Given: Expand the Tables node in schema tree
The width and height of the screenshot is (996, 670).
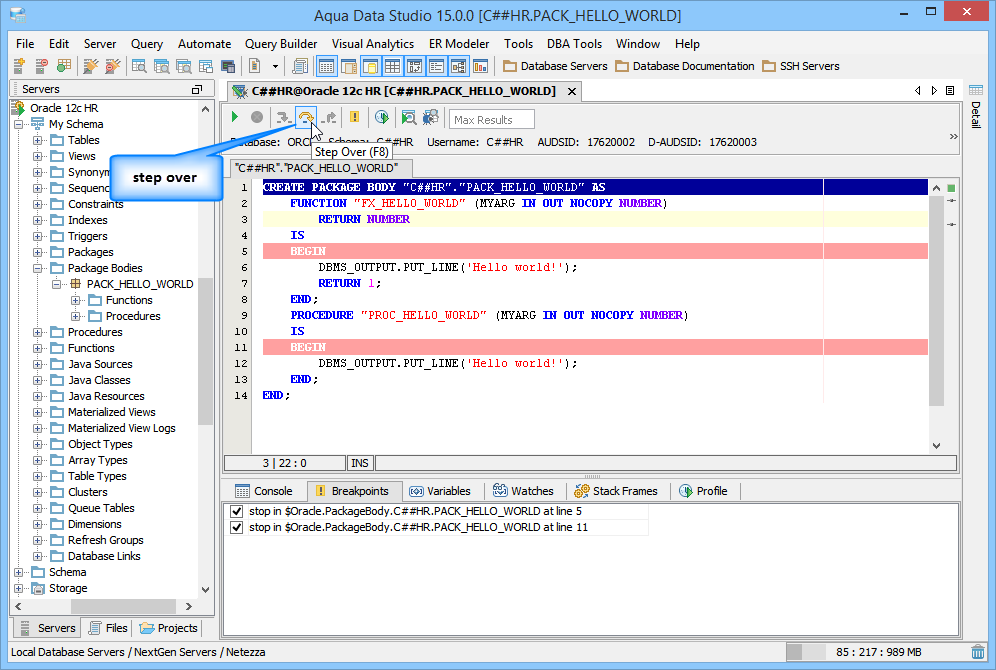Looking at the screenshot, I should [x=38, y=140].
